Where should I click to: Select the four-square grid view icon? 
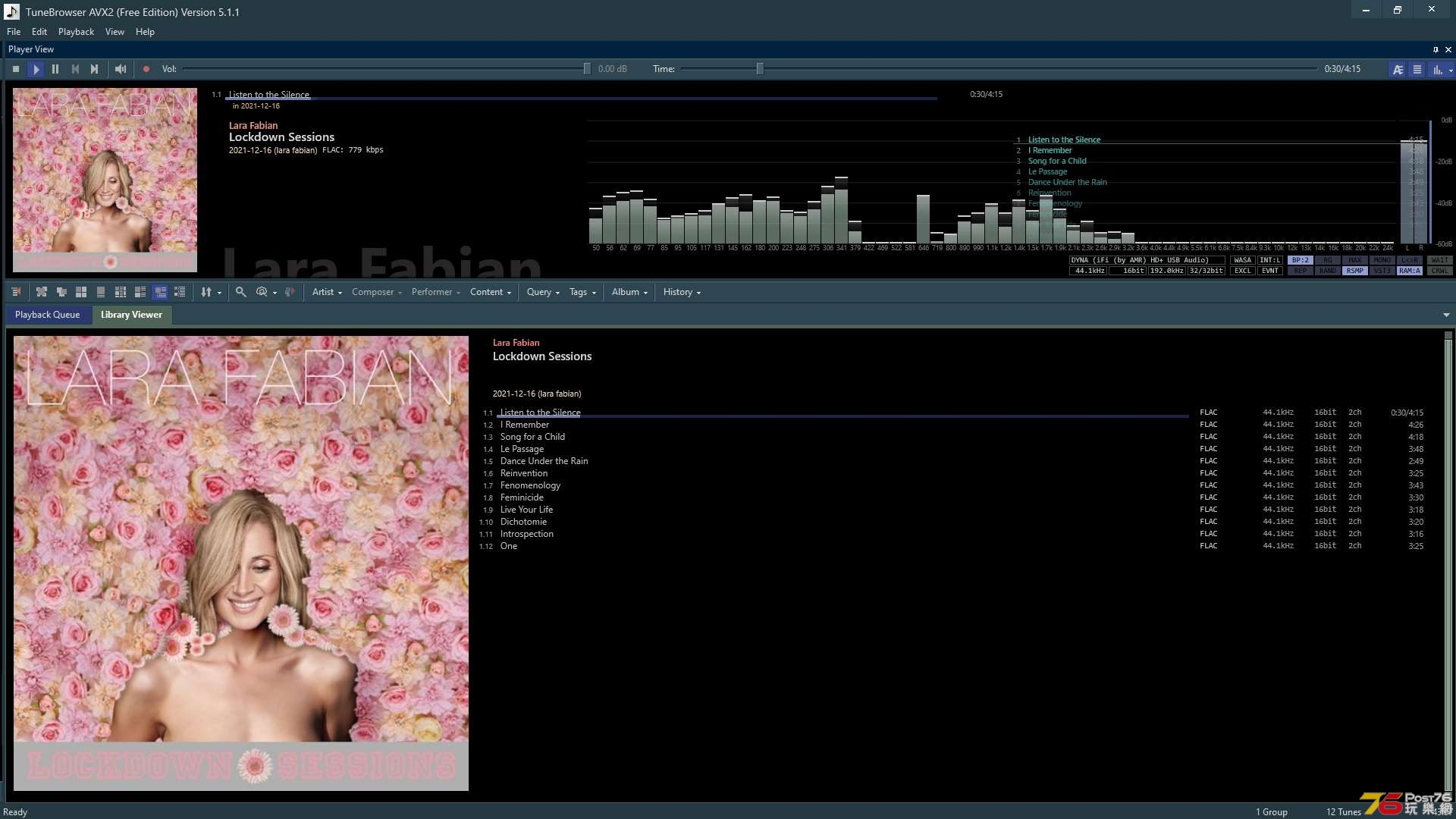coord(81,292)
